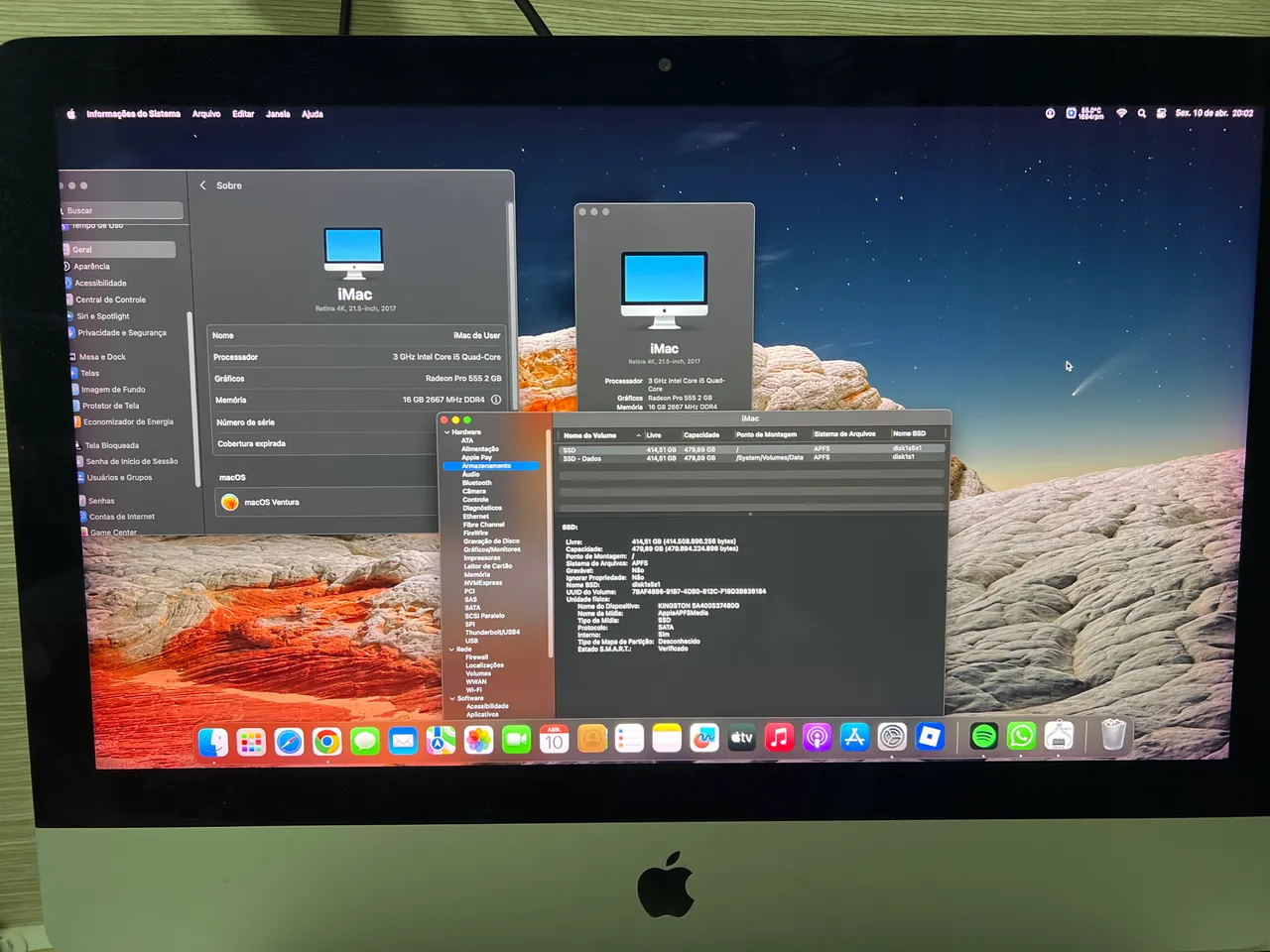Screen dimensions: 1270x952
Task: Open Spotlight search in the menu bar
Action: click(1142, 113)
